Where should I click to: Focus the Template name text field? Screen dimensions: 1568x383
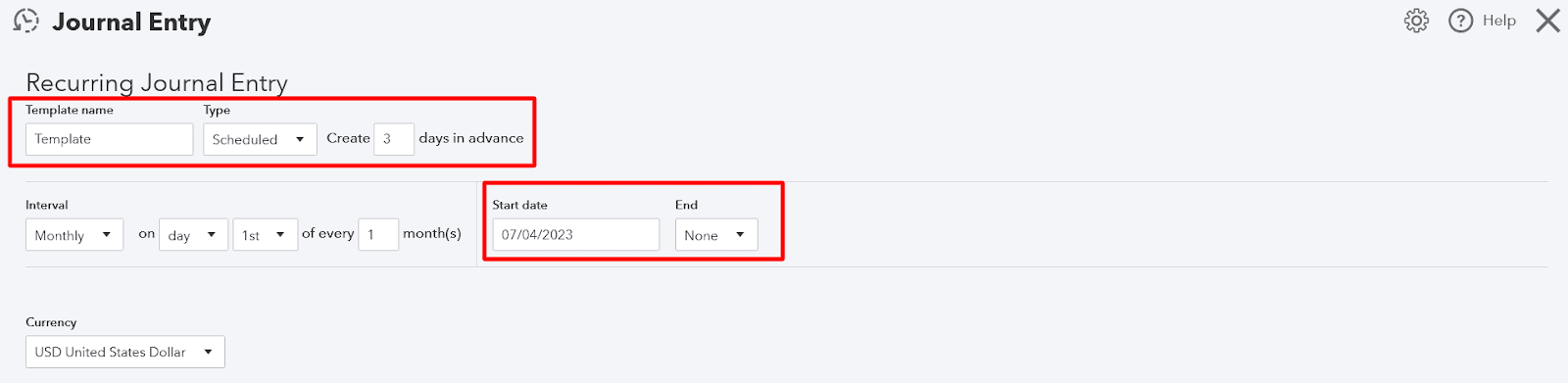(x=109, y=139)
